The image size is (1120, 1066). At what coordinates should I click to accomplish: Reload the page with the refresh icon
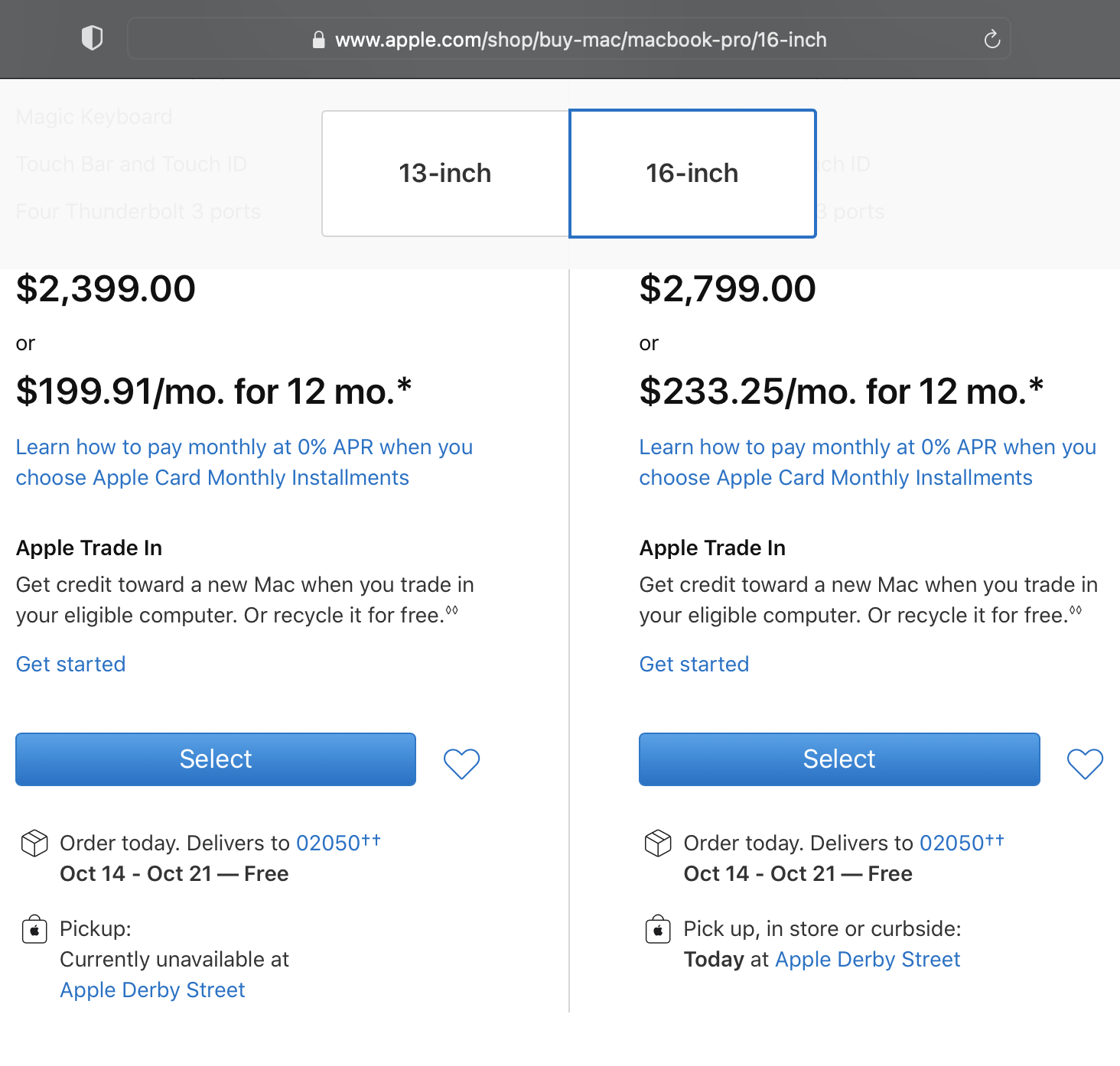click(992, 39)
